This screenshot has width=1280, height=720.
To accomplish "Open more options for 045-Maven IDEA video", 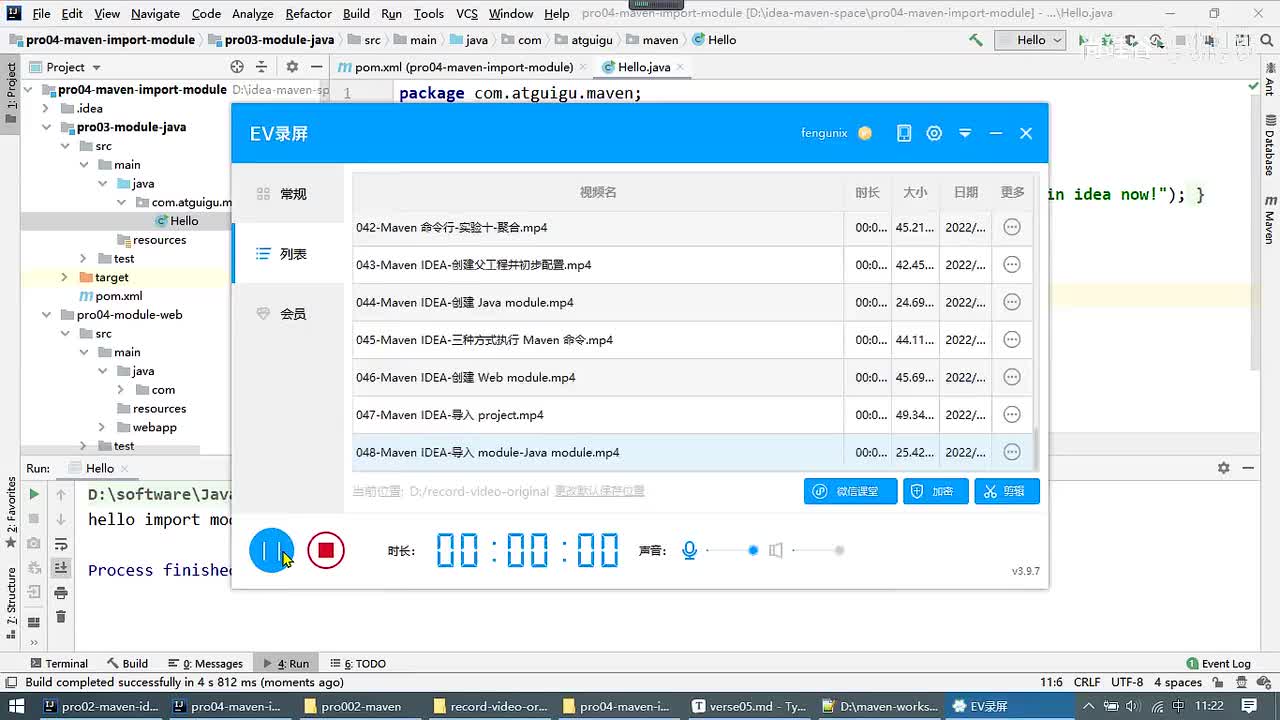I will point(1012,340).
